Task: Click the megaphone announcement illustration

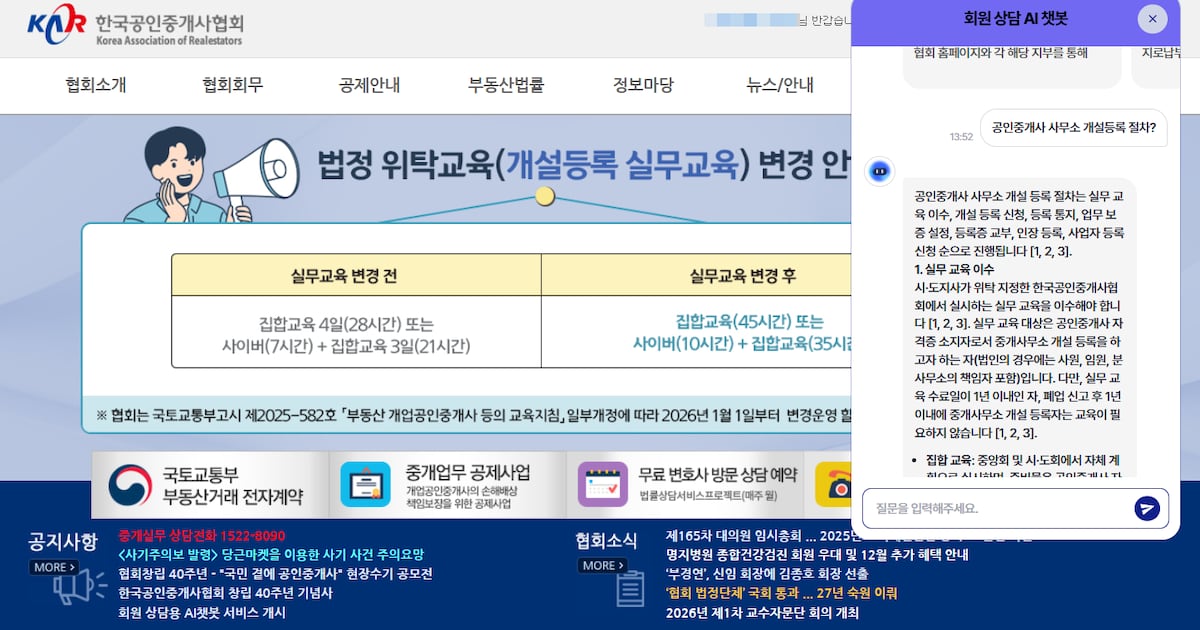Action: [211, 175]
